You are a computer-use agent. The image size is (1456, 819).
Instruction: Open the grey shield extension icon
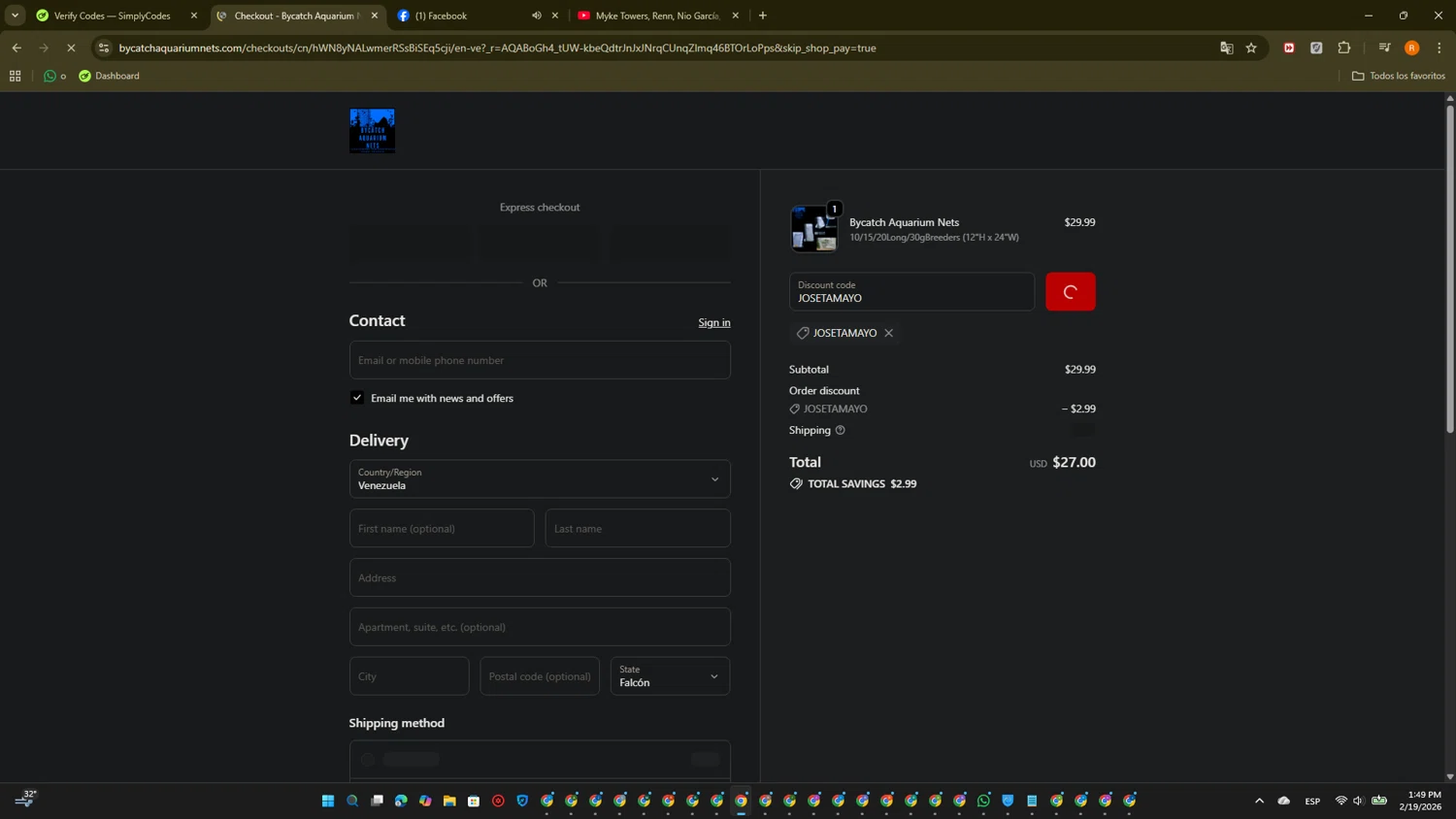1316,48
